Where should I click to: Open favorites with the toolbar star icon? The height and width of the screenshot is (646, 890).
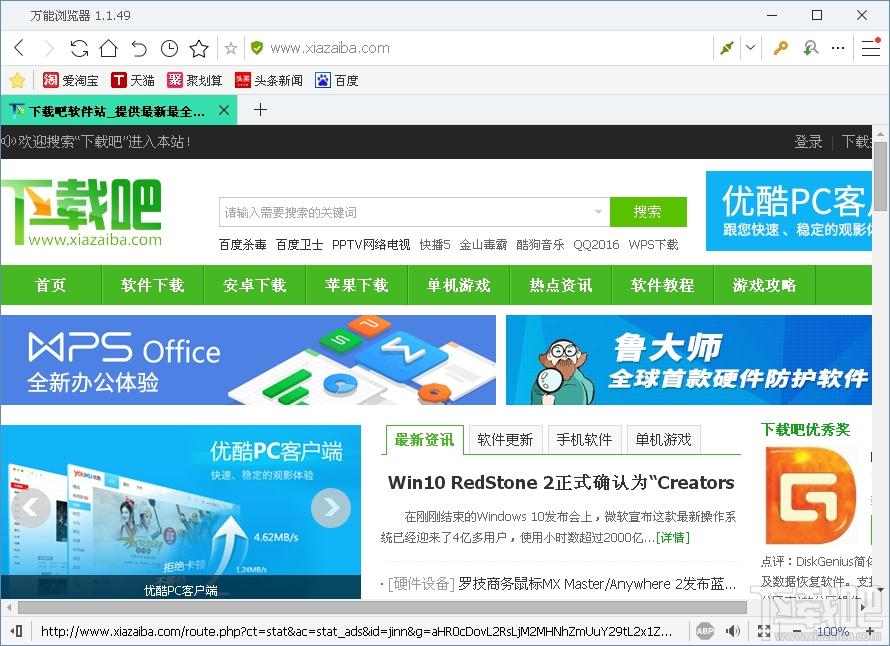coord(199,48)
